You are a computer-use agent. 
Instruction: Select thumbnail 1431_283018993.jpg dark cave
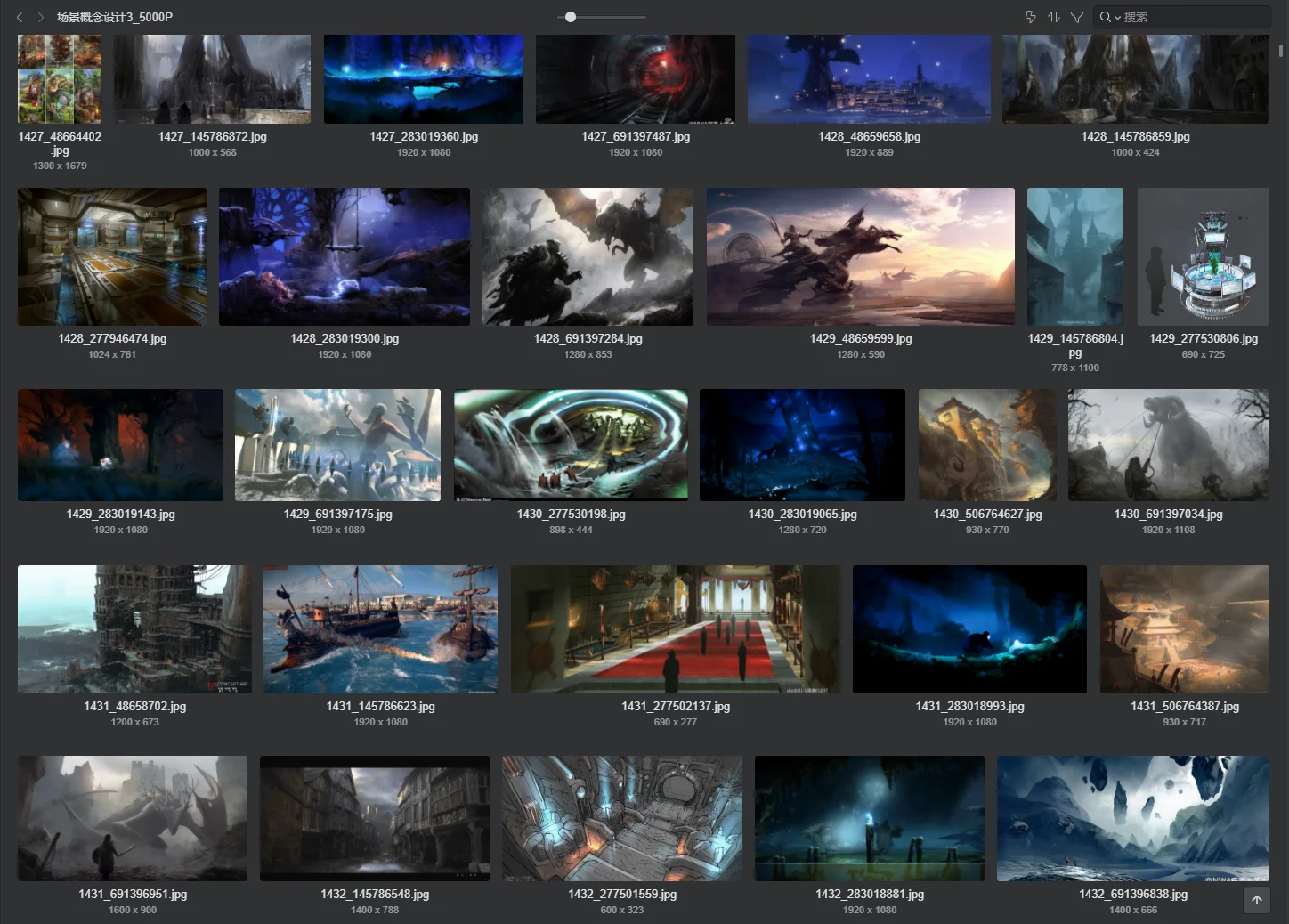pos(969,629)
